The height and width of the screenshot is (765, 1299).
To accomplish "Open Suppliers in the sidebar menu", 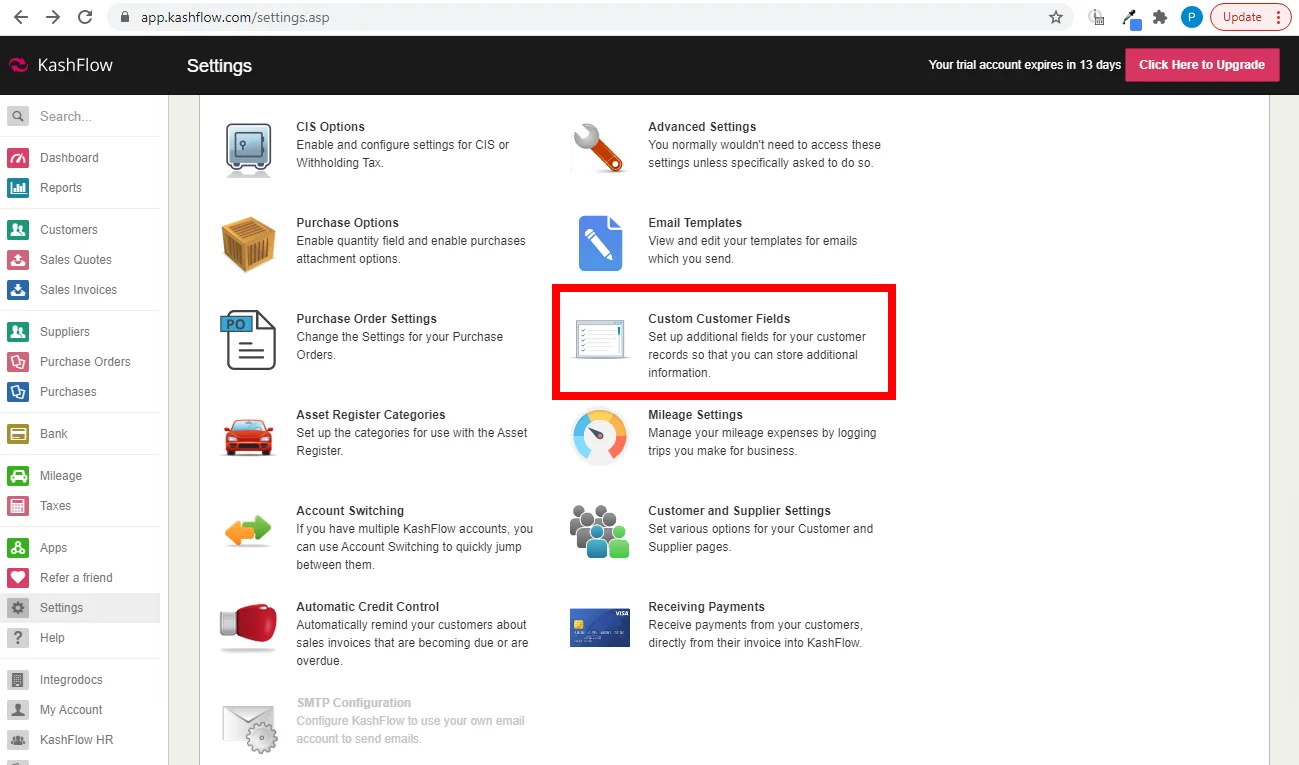I will pos(65,332).
